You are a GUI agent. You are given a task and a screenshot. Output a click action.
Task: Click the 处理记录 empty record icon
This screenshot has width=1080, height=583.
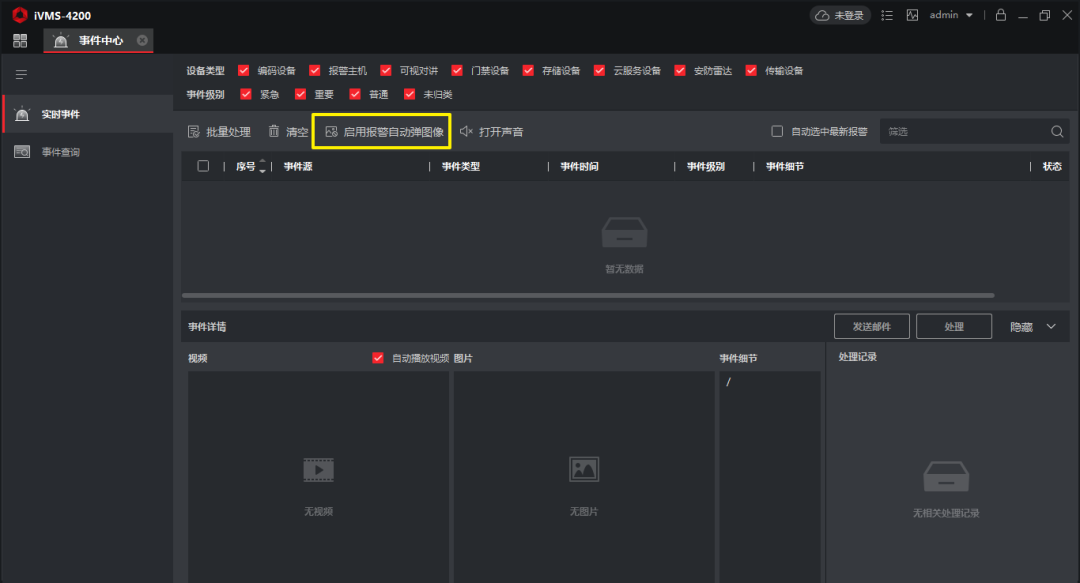point(946,477)
